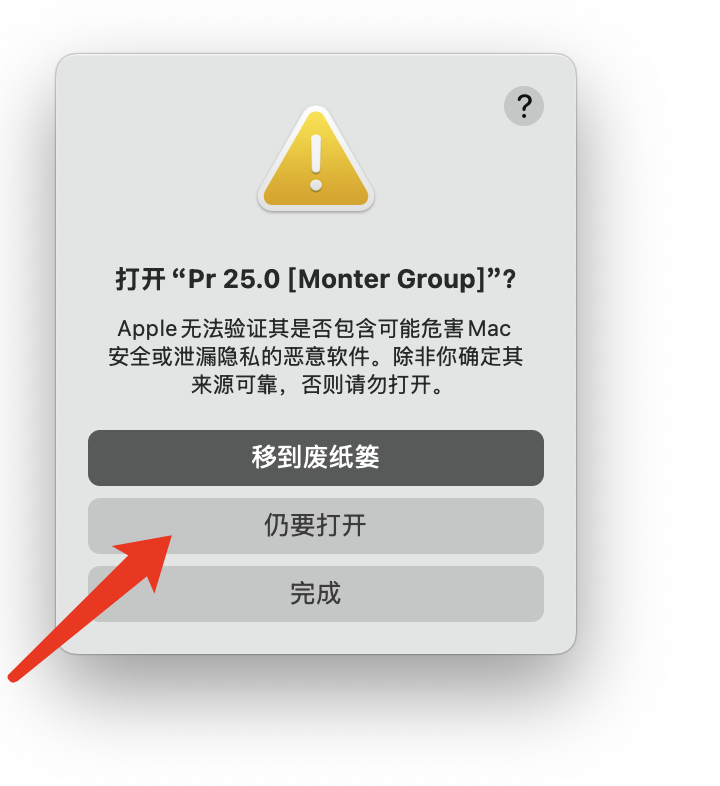Open help via the question mark button

click(523, 106)
